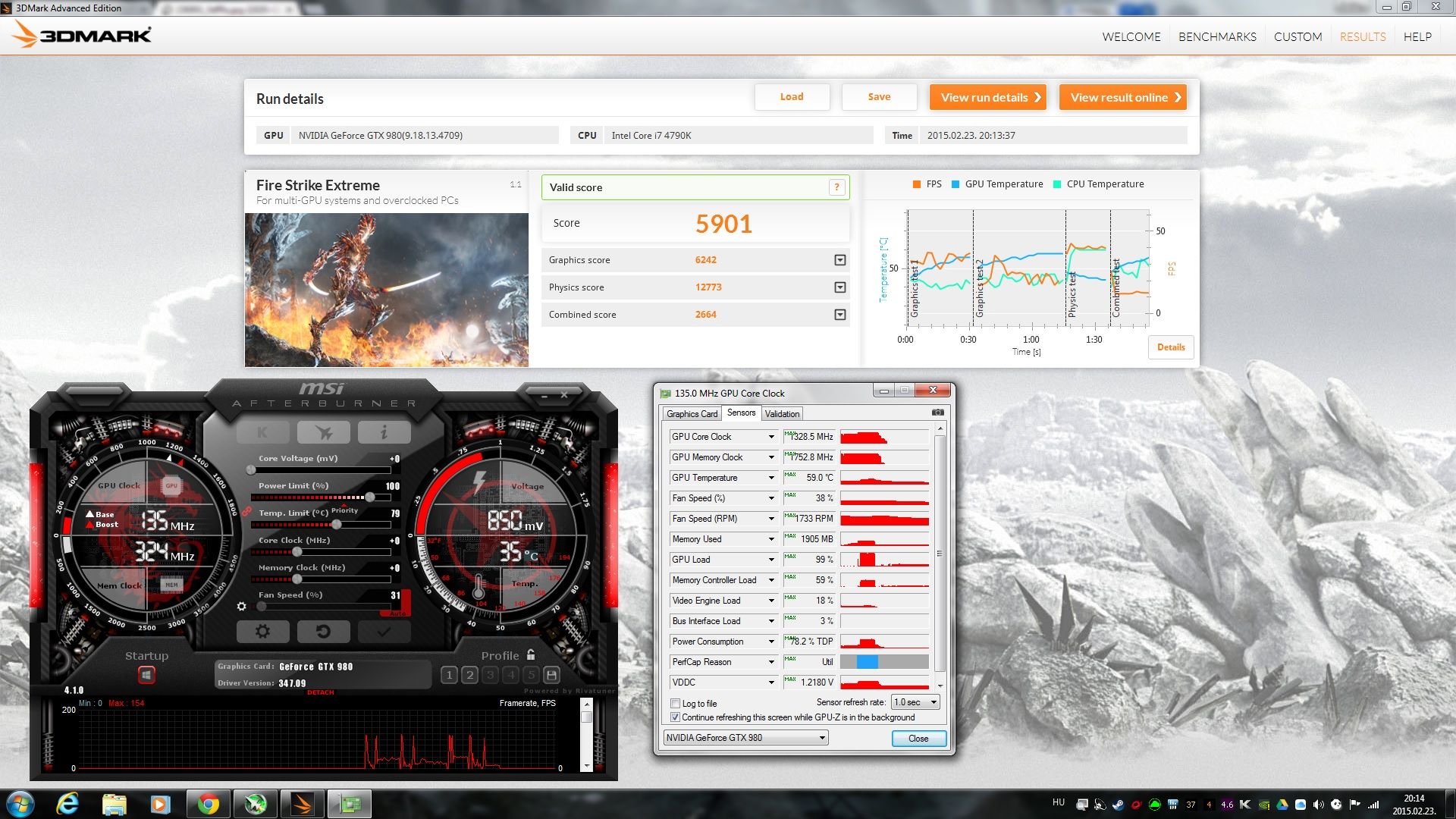Click the link icon beside Temp. Limit
The image size is (1456, 819).
coord(246,512)
